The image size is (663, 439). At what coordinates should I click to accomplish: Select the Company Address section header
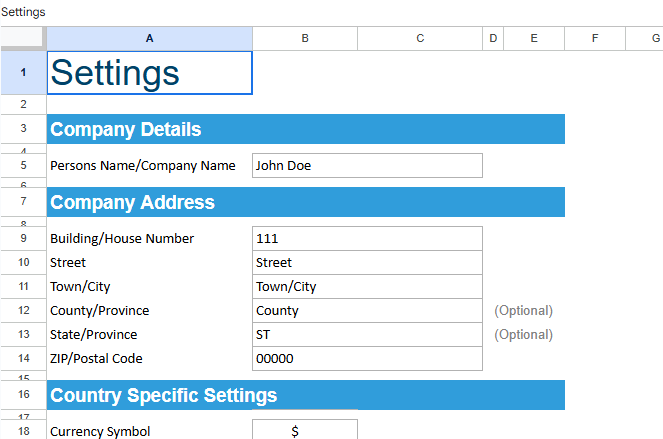[x=305, y=202]
